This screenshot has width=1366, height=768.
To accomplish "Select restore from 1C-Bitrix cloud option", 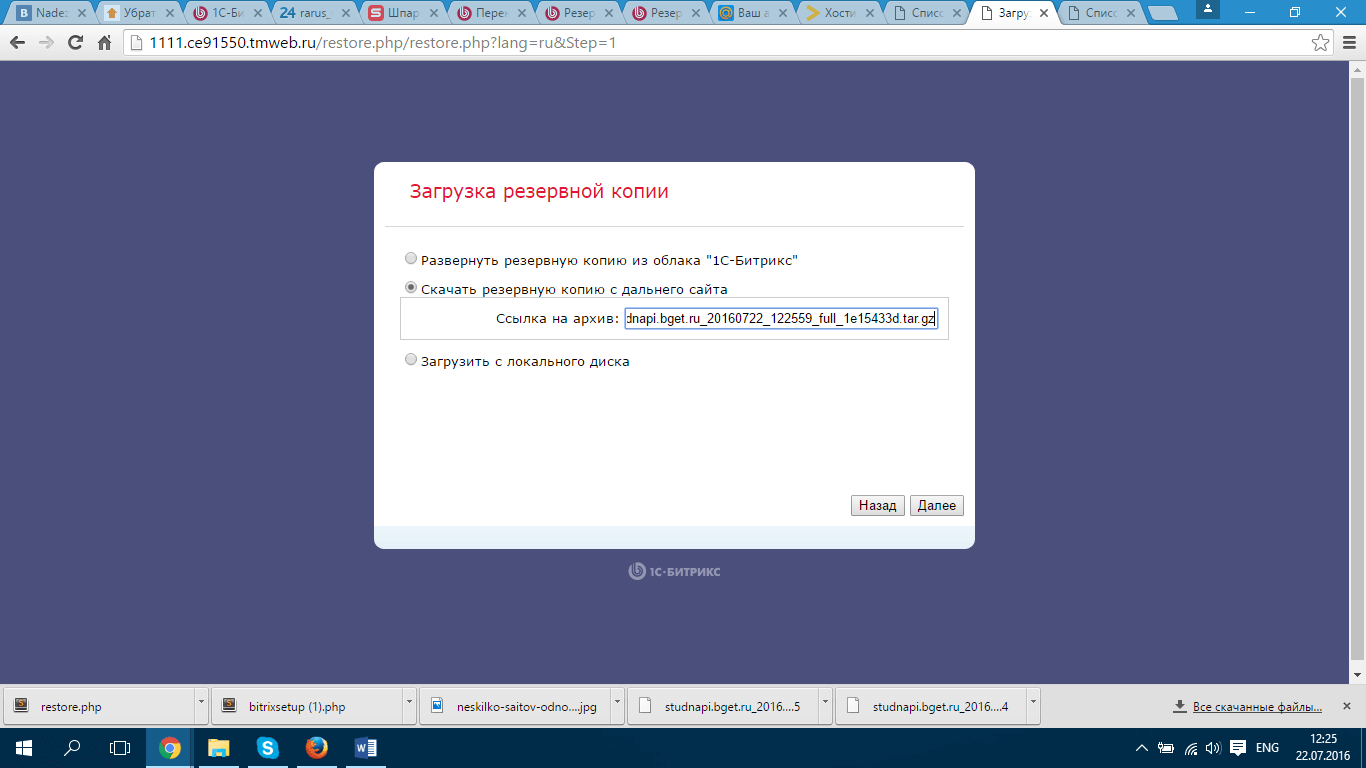I will [x=411, y=259].
